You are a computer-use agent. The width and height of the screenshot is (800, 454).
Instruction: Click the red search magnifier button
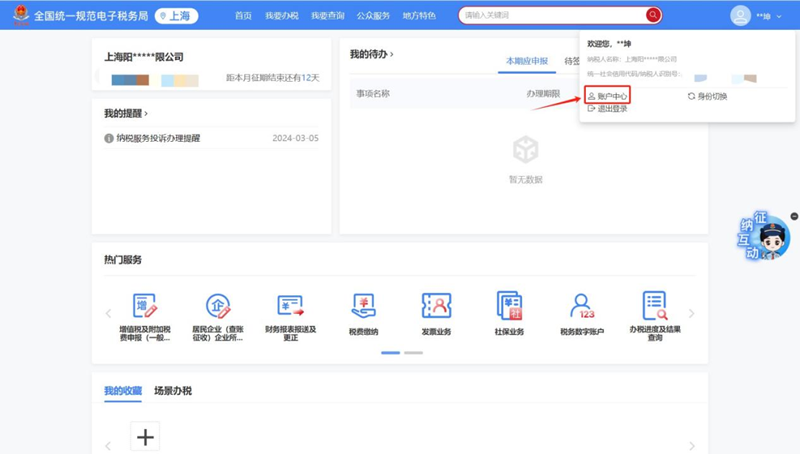click(652, 15)
